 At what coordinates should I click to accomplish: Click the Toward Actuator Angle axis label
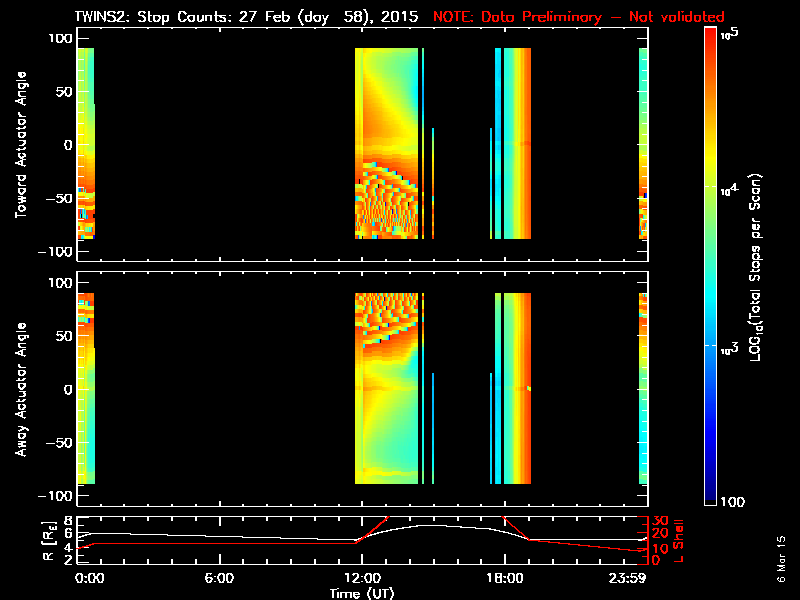[x=20, y=145]
